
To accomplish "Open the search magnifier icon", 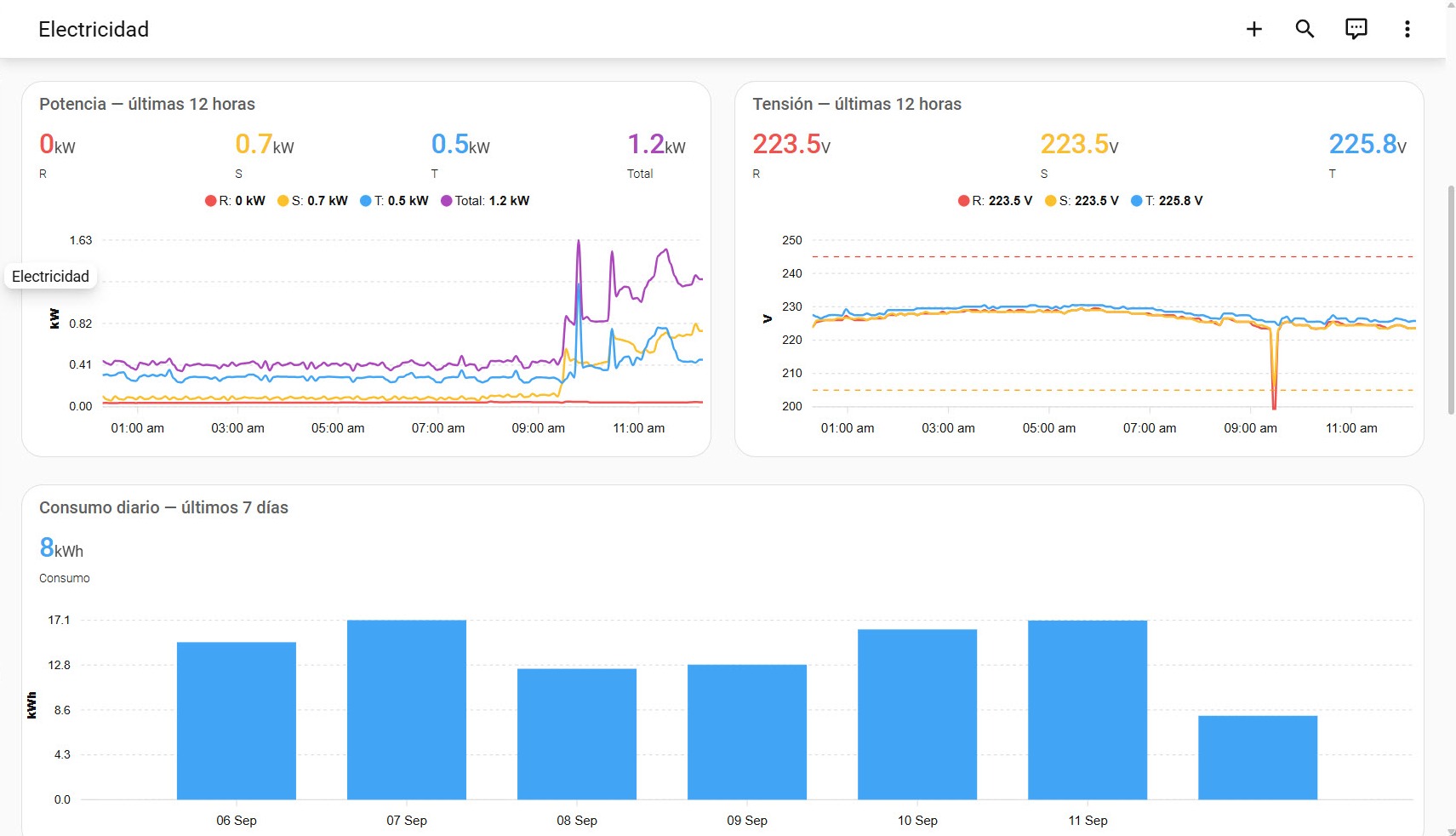I will tap(1305, 29).
